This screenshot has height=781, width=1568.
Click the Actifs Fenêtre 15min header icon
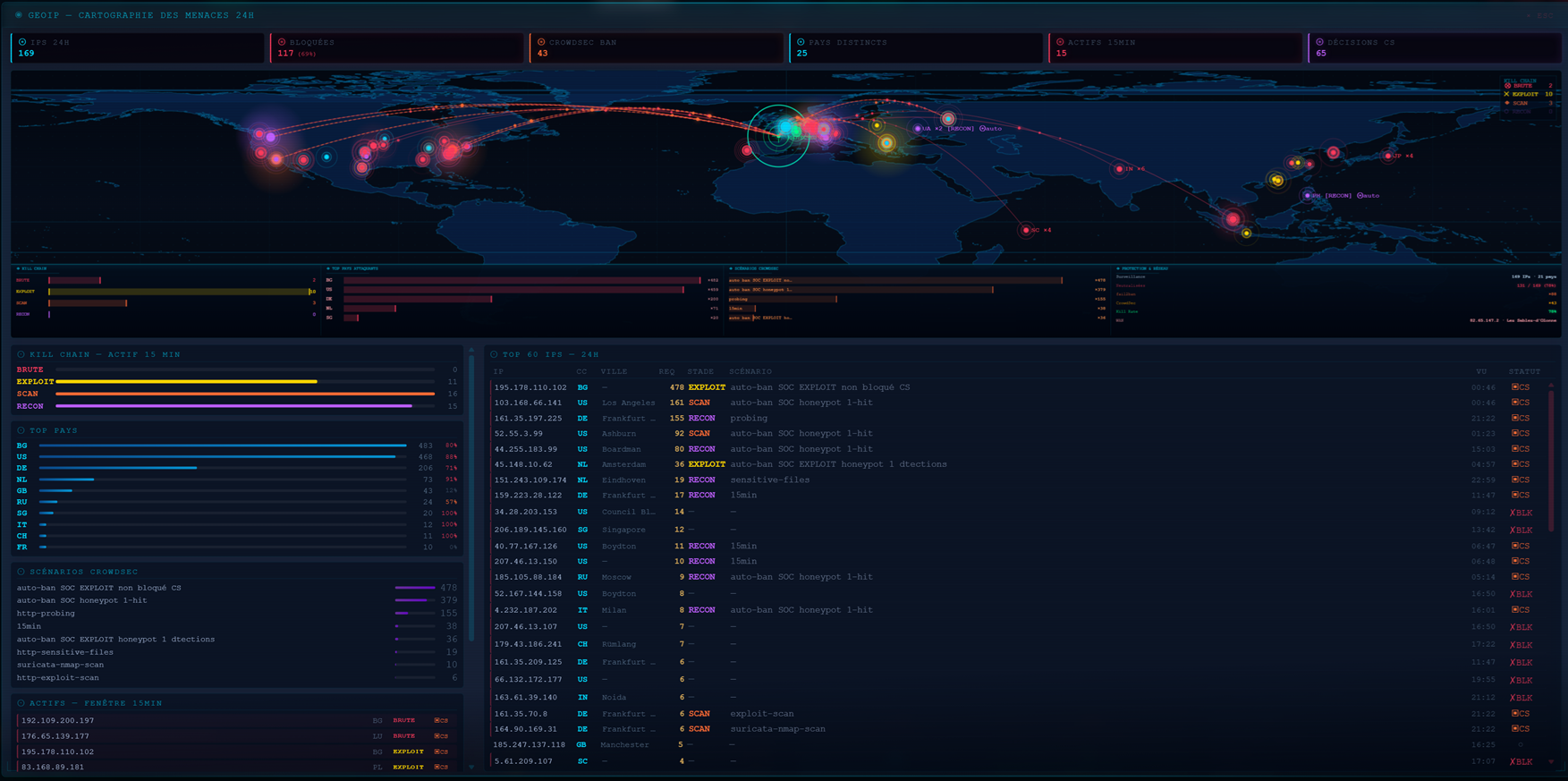[21, 703]
